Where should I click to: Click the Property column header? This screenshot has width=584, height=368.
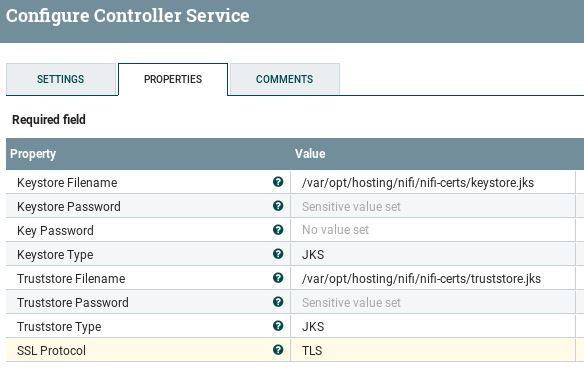click(x=33, y=154)
